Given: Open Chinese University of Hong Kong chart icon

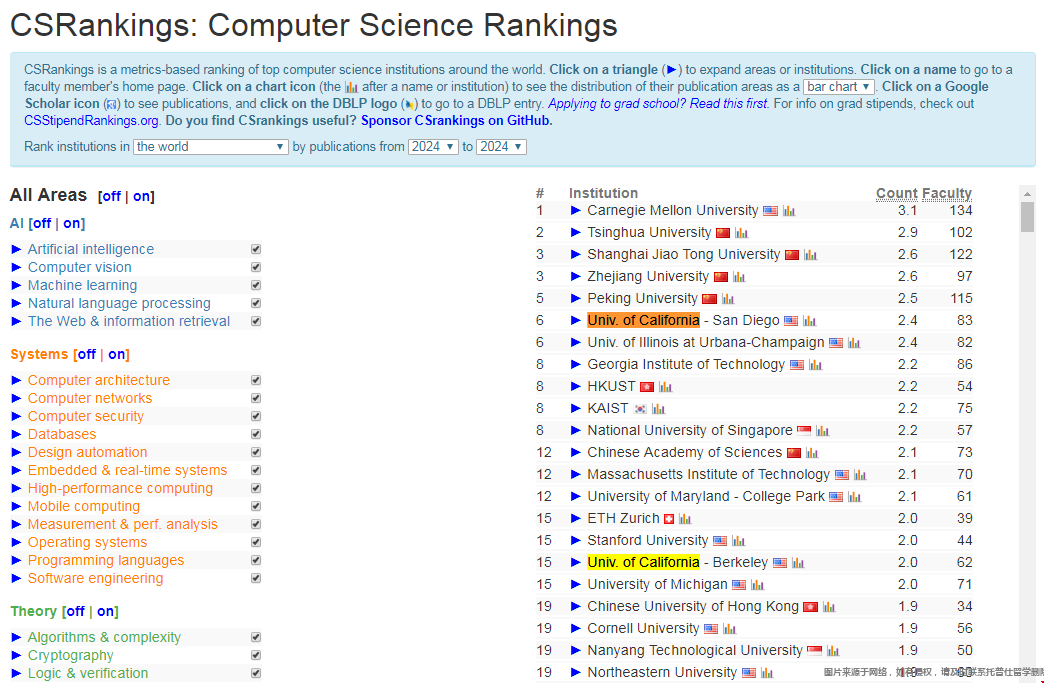Looking at the screenshot, I should point(829,606).
